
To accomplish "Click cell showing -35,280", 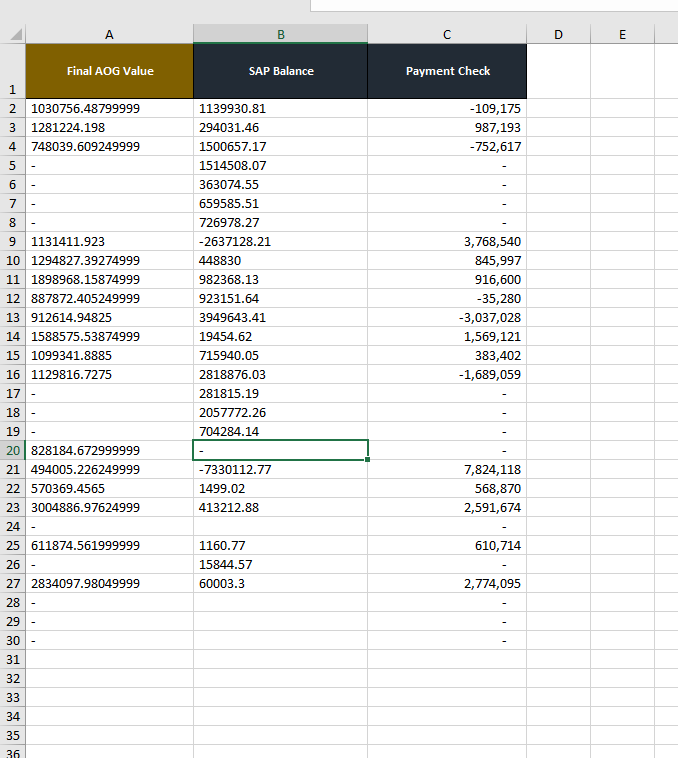I will click(x=447, y=298).
